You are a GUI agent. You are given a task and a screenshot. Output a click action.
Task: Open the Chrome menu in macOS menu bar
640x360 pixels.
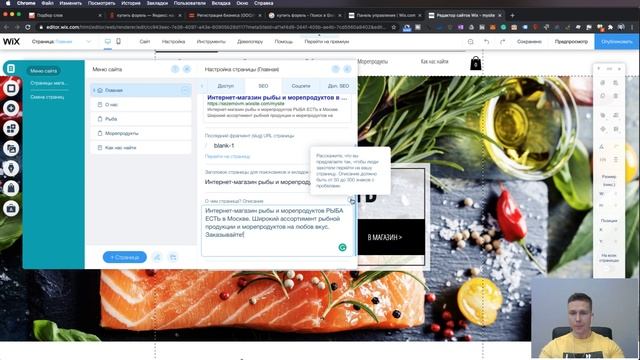27,3
